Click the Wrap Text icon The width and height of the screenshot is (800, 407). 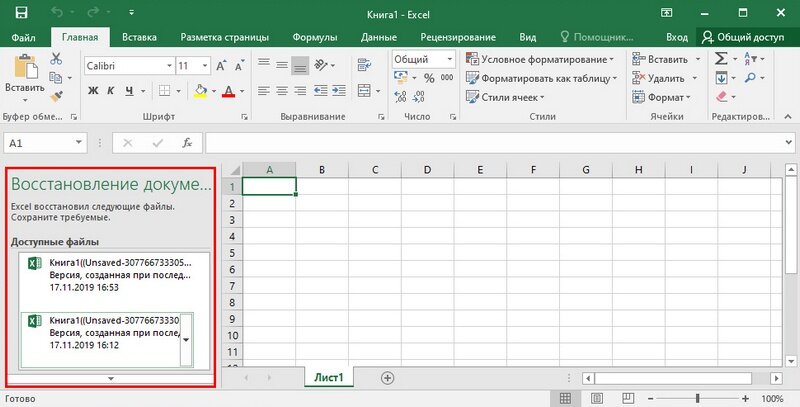tap(364, 65)
